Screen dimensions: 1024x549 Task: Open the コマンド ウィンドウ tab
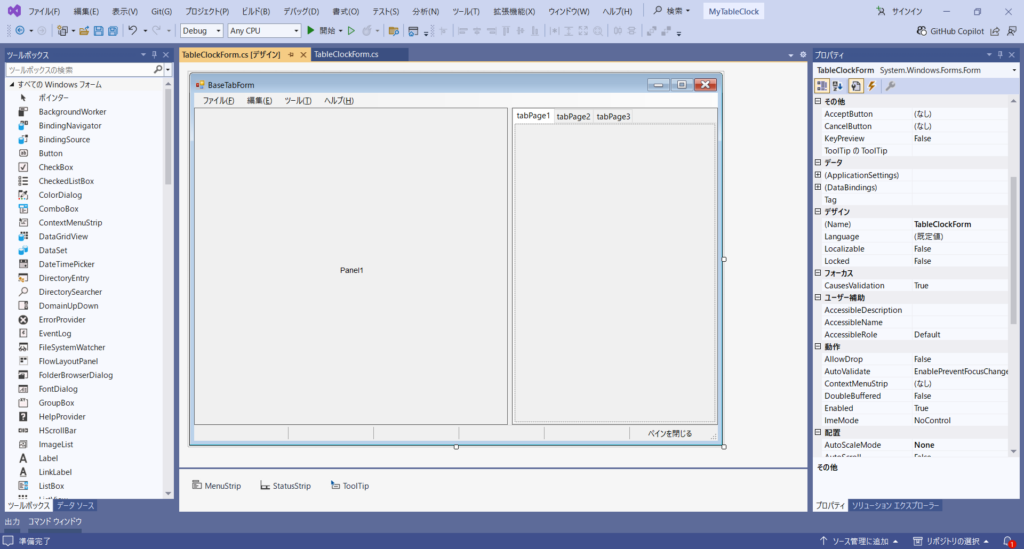pyautogui.click(x=55, y=522)
